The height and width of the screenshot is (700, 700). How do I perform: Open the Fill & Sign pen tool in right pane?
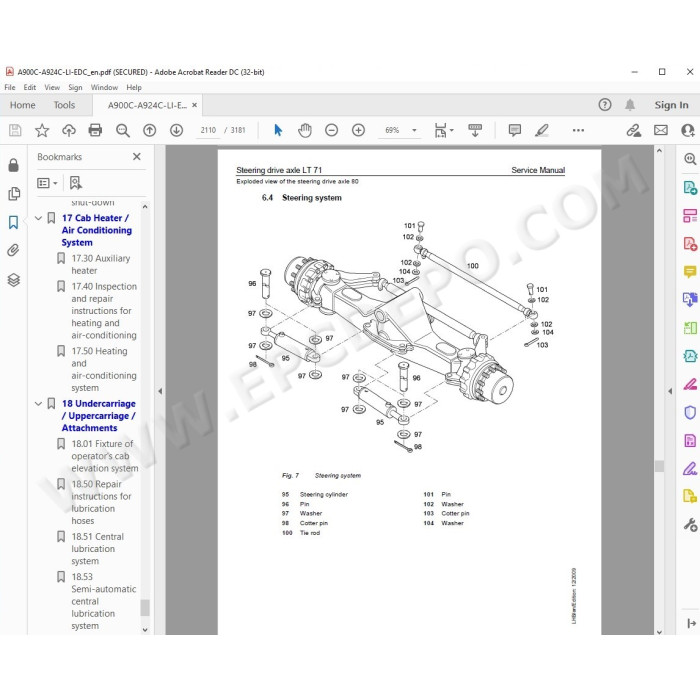click(x=690, y=469)
